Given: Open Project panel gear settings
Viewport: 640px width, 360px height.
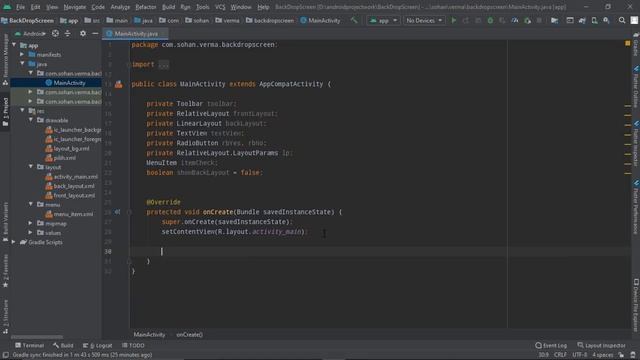Looking at the screenshot, I should (x=83, y=33).
